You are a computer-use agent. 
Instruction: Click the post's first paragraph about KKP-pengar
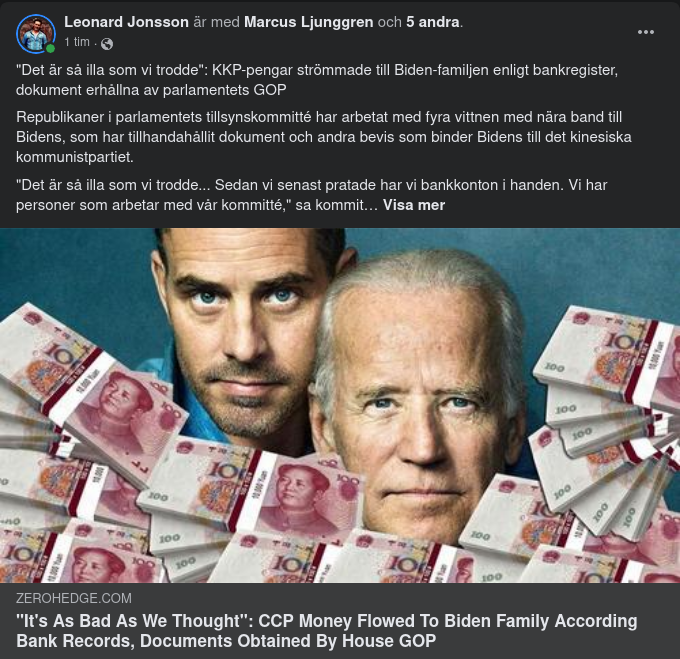click(x=317, y=80)
